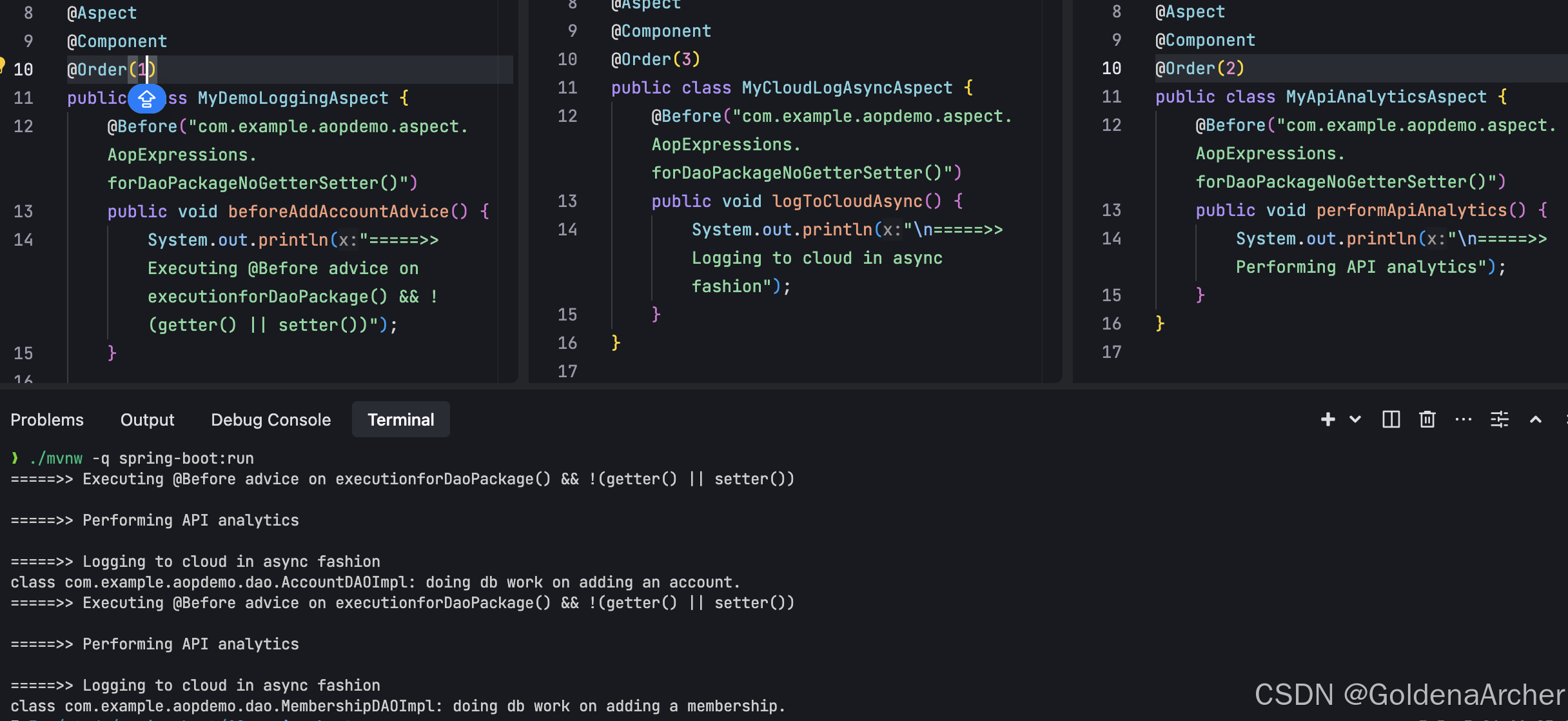This screenshot has width=1568, height=721.
Task: Click the lightbulb quick-fix icon near line 10
Action: point(2,64)
